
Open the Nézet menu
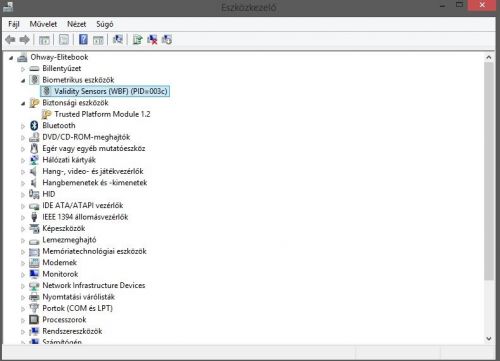point(77,24)
